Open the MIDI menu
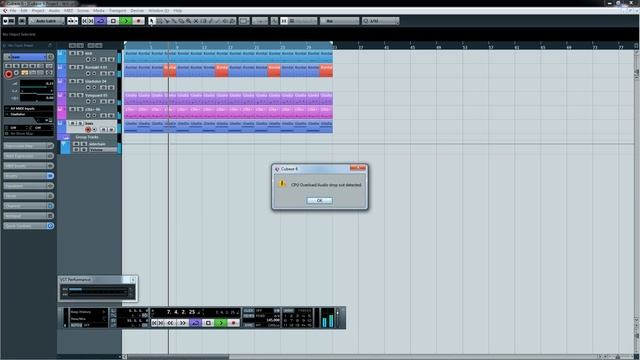The image size is (640, 360). coord(68,11)
